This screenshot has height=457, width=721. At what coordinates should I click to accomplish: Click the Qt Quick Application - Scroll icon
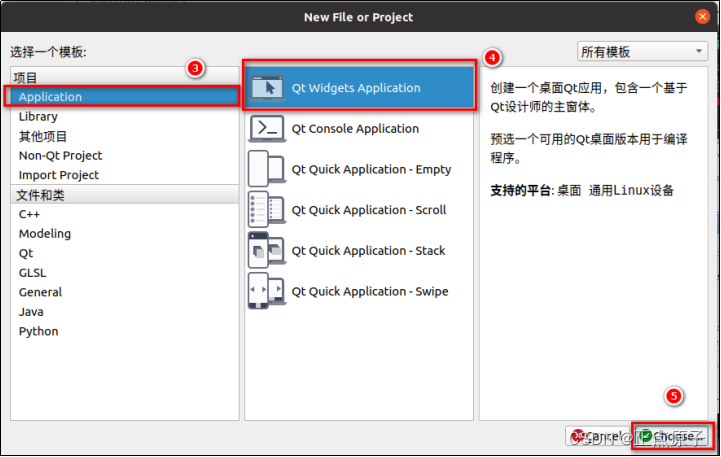coord(267,210)
